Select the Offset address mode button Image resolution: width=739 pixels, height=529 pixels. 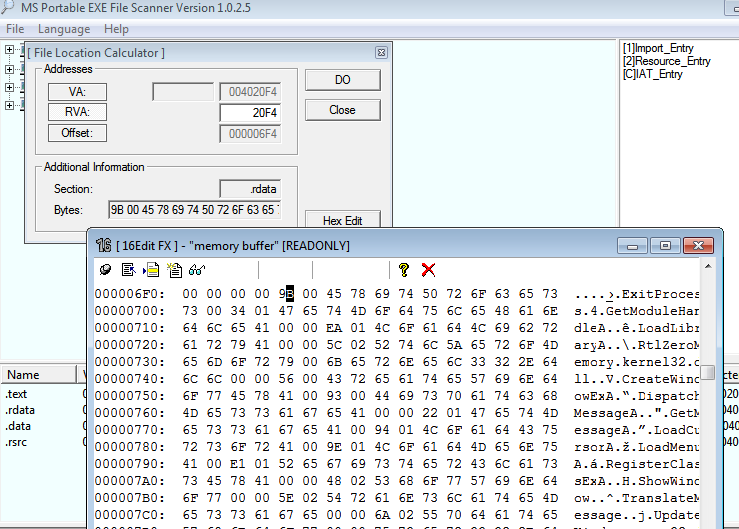[77, 133]
